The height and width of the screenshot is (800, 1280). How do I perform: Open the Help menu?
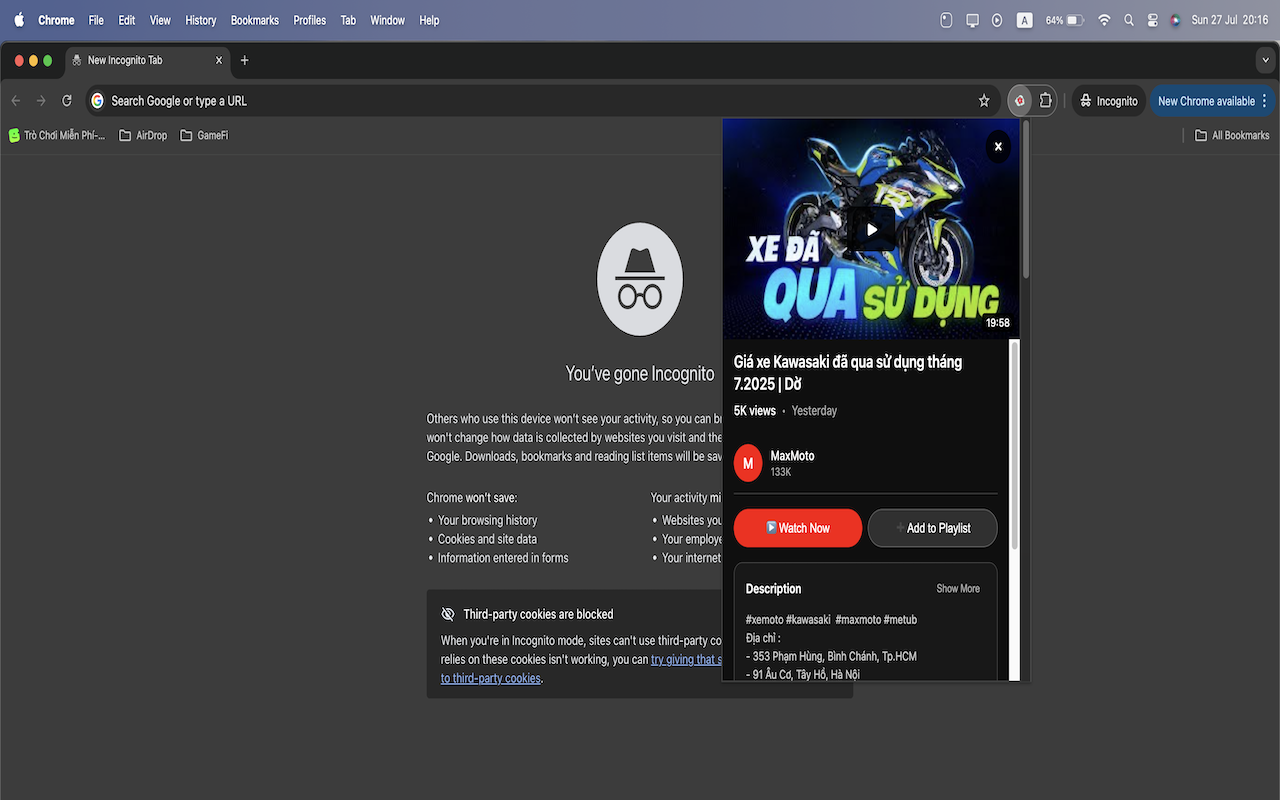(429, 20)
